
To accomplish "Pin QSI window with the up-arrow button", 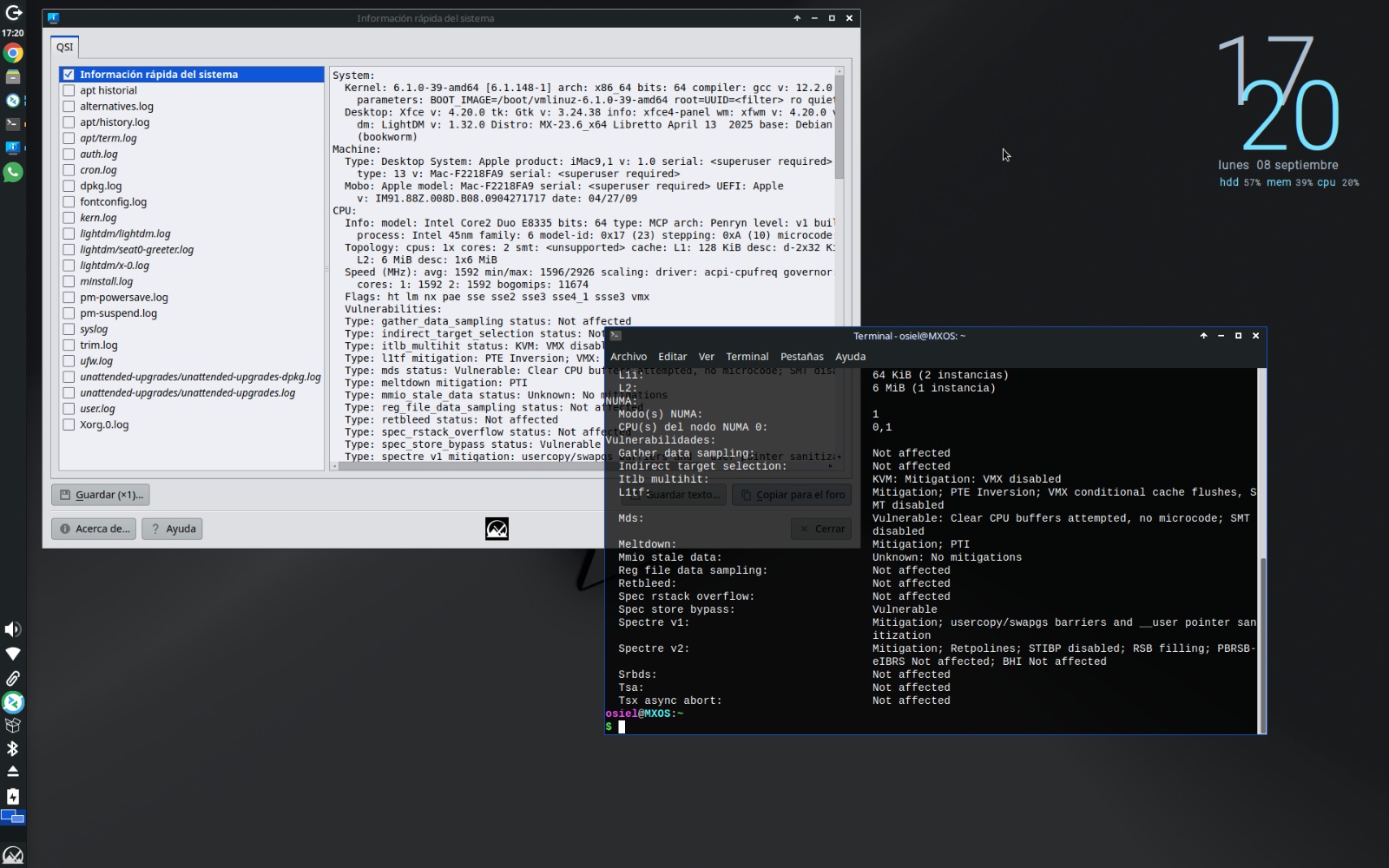I will pyautogui.click(x=797, y=18).
